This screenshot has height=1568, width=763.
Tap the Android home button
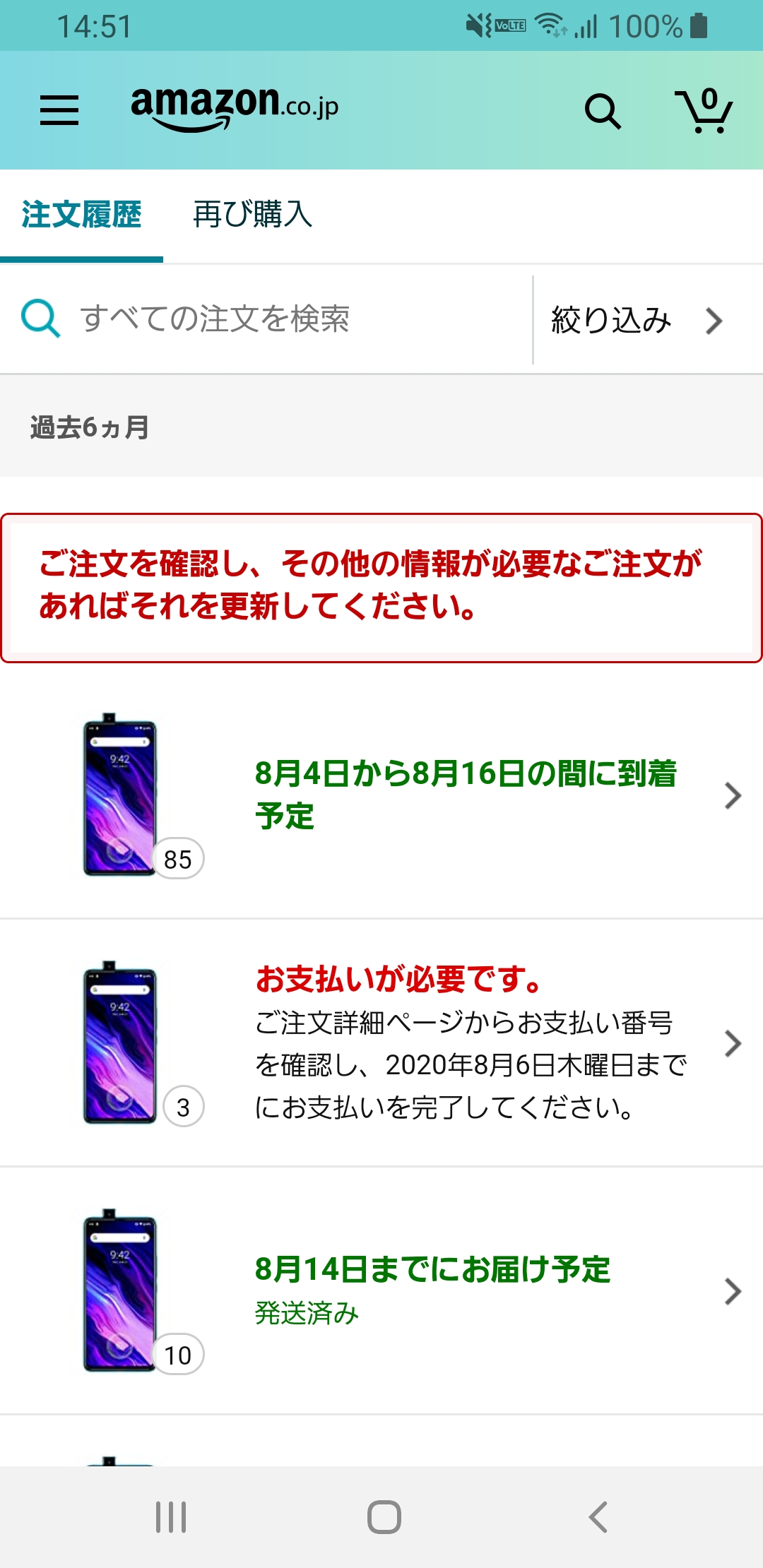click(384, 1516)
